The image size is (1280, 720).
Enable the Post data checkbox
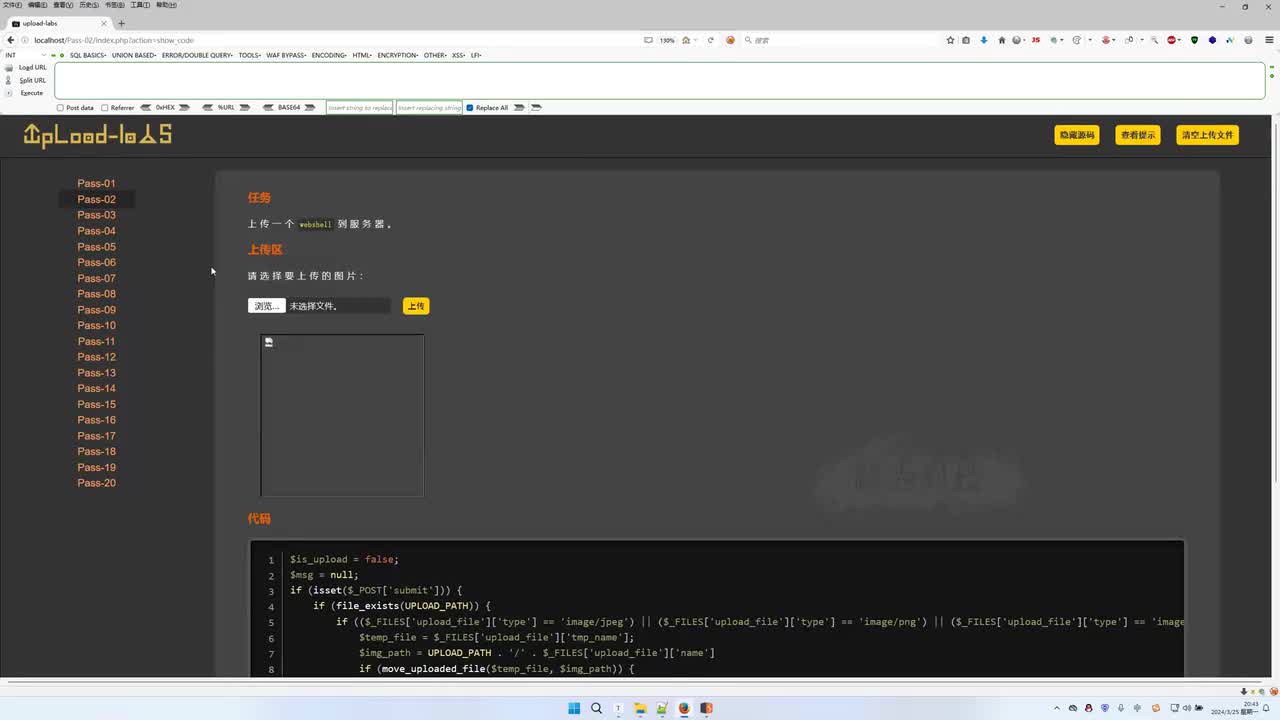click(60, 108)
